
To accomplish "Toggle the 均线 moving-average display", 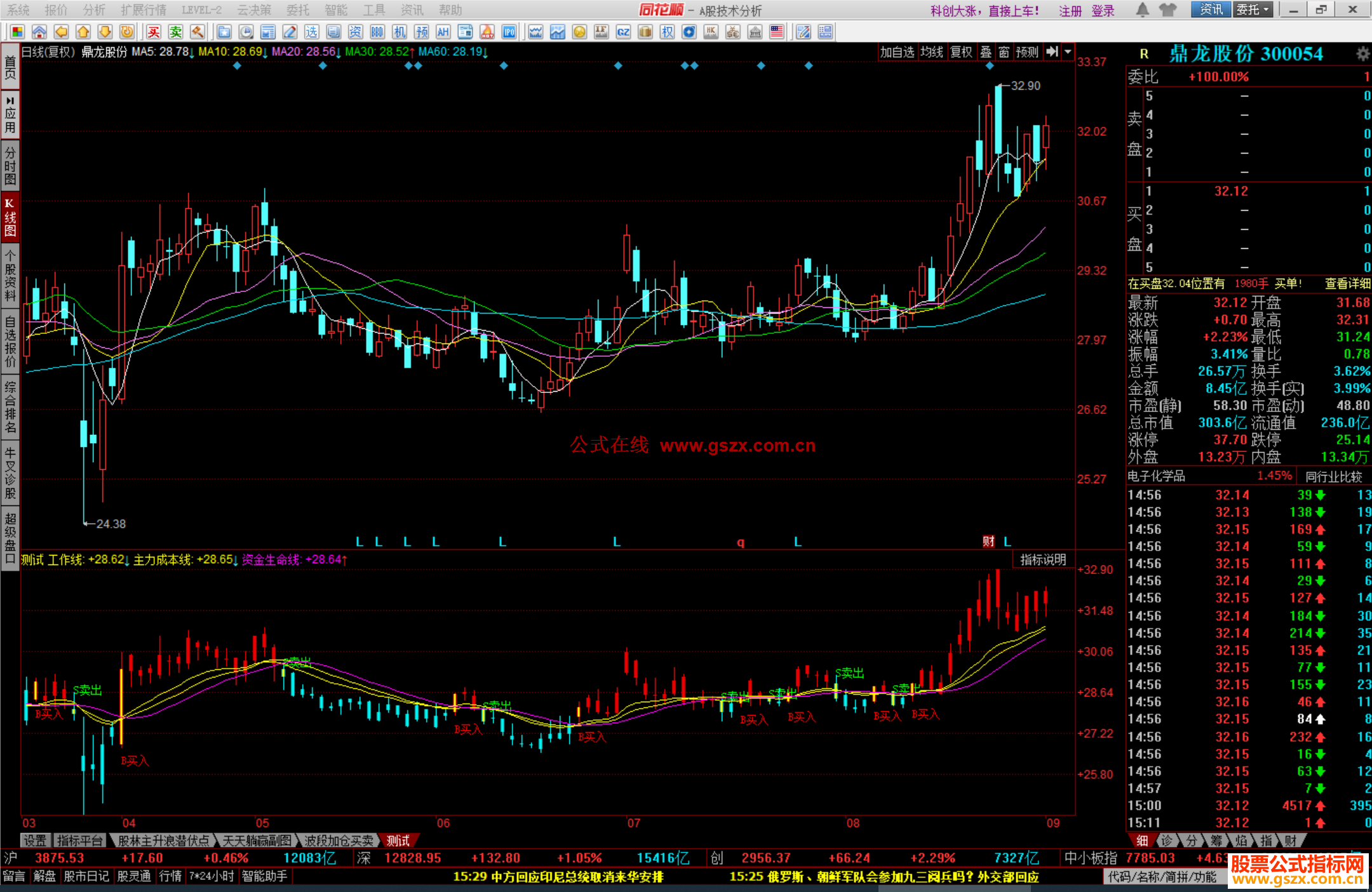I will [931, 52].
